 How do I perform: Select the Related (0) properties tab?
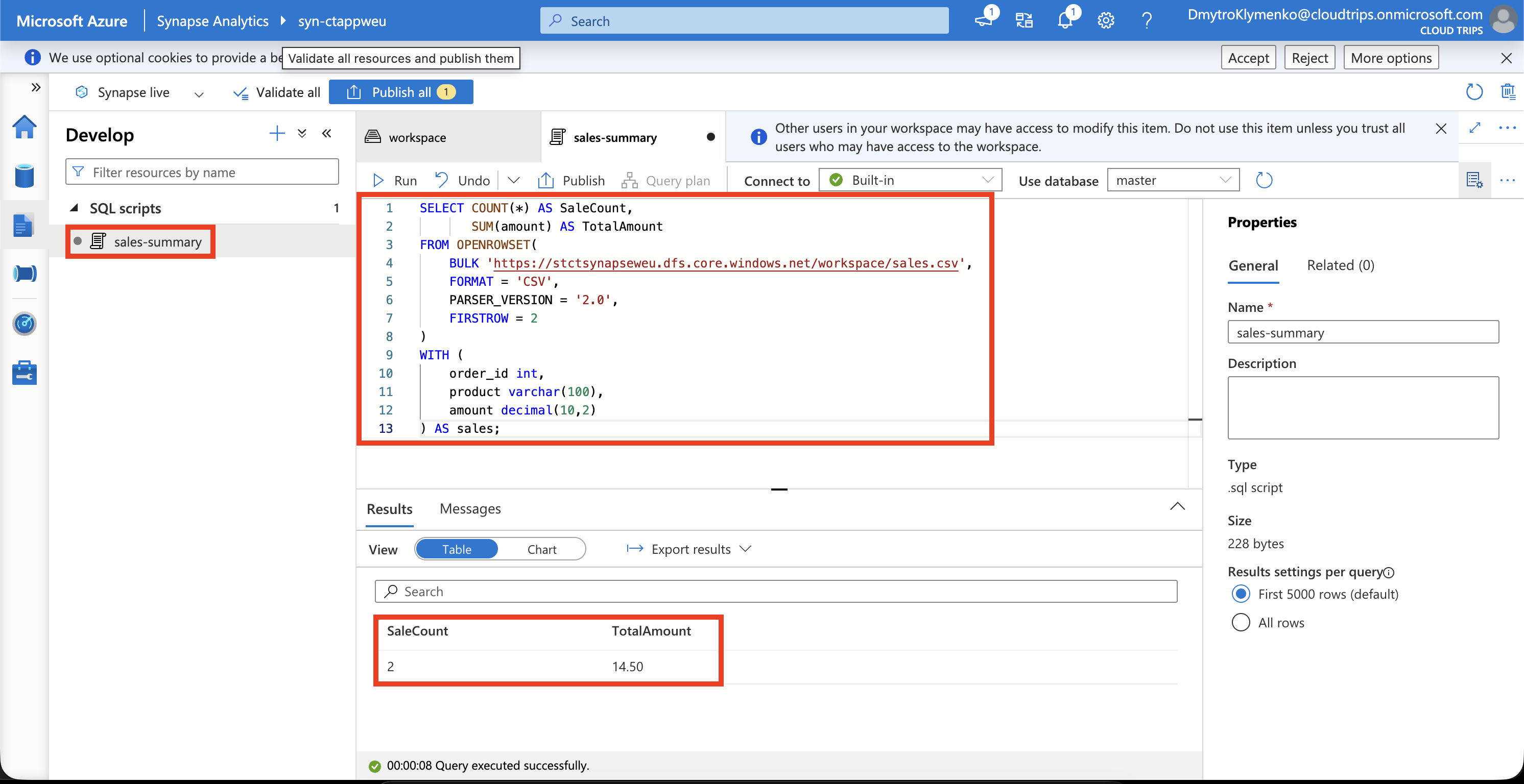coord(1340,265)
